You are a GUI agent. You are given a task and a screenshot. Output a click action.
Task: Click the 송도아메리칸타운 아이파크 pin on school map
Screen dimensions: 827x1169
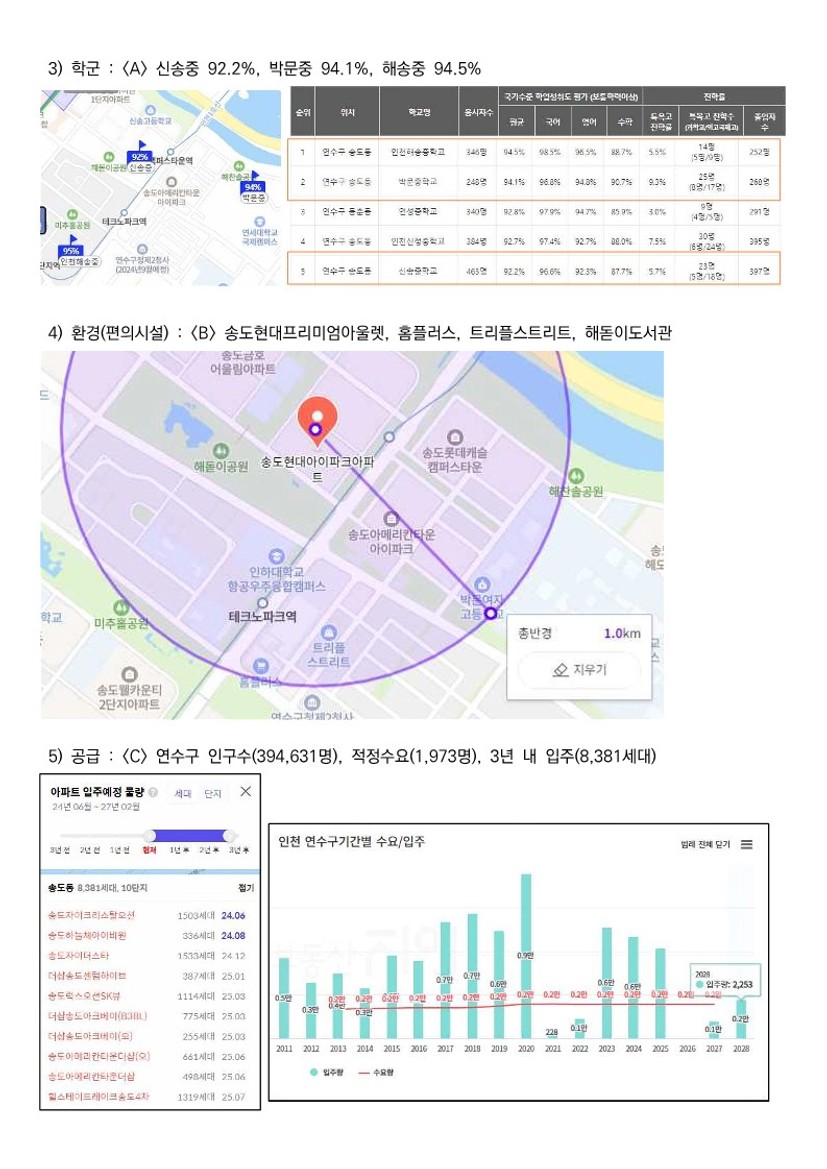coord(172,182)
